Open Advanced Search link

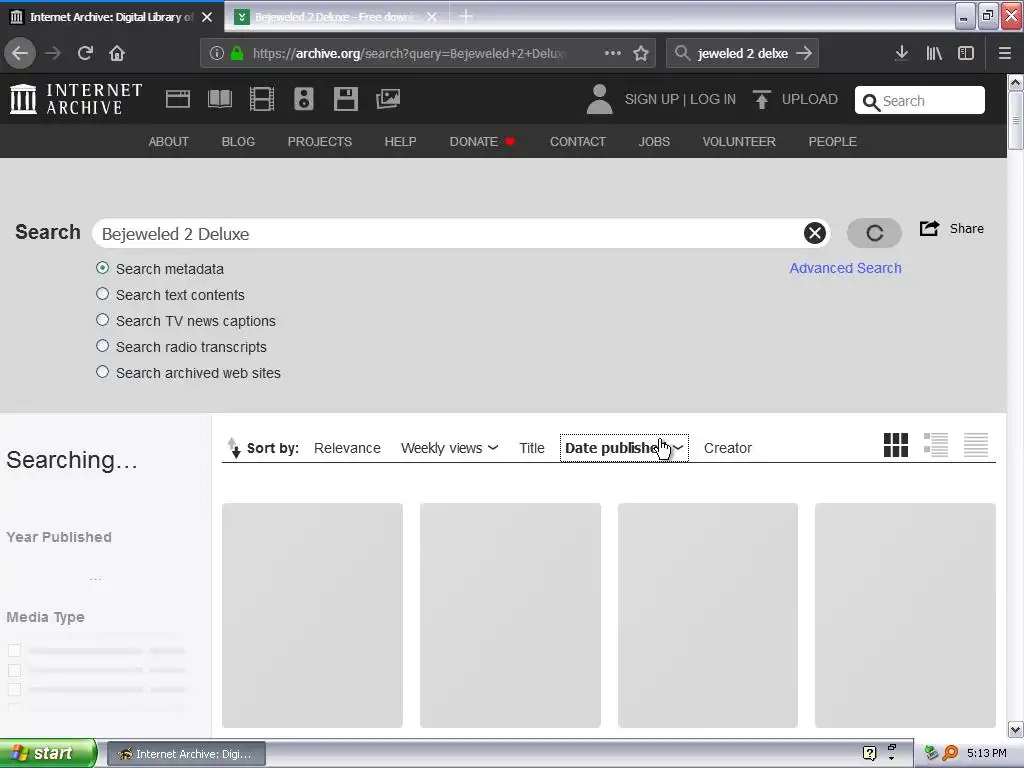click(x=845, y=268)
